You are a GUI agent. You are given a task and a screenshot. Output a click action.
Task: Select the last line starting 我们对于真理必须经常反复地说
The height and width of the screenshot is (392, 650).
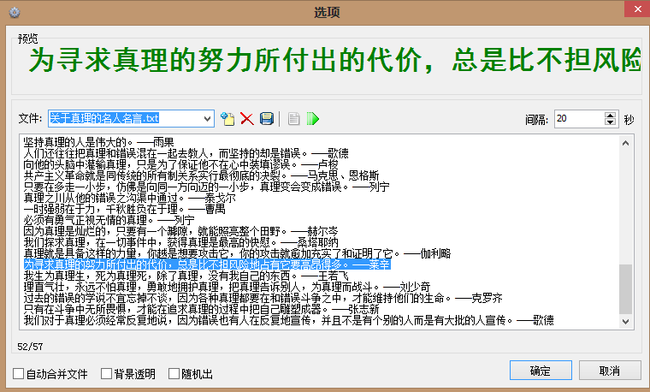click(x=289, y=320)
